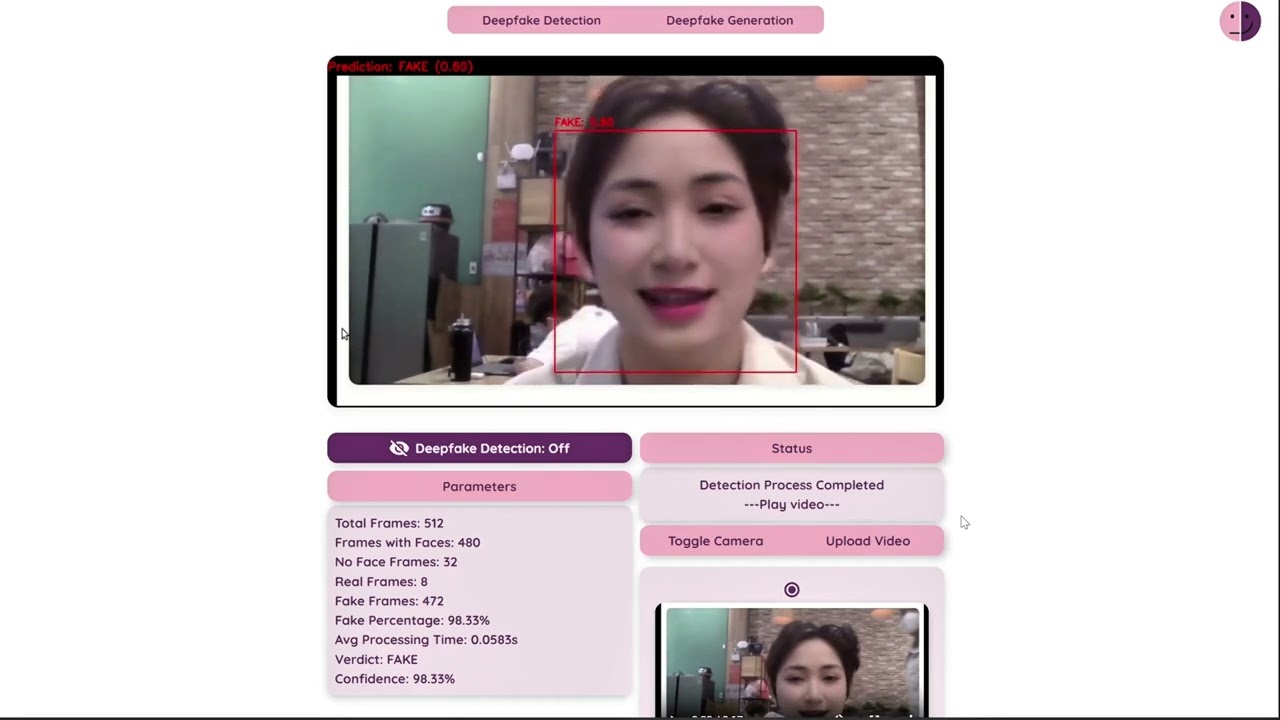
Task: Click the record target icon above result video
Action: 791,589
